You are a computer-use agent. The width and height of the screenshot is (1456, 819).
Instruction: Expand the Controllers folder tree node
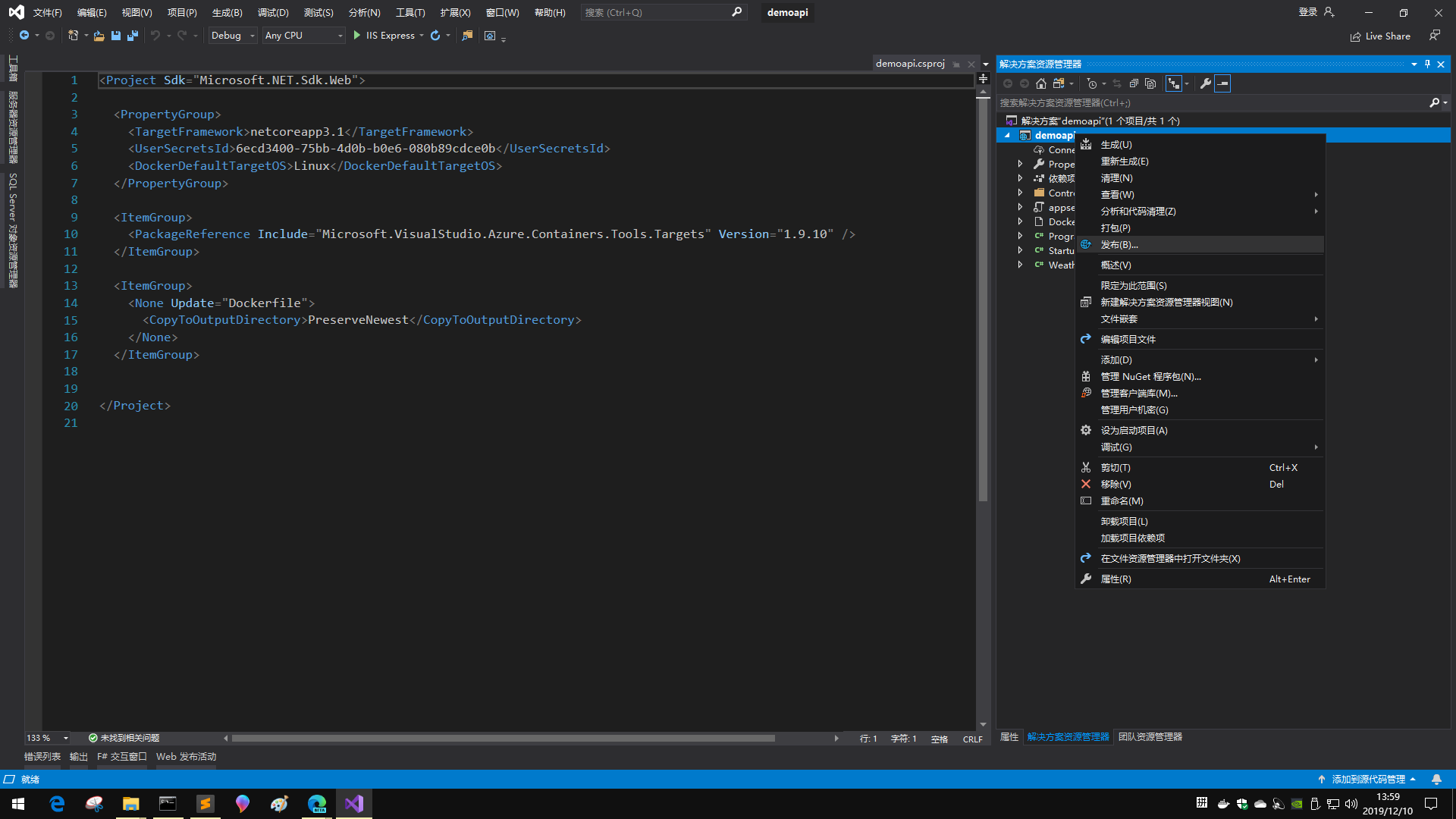1020,193
